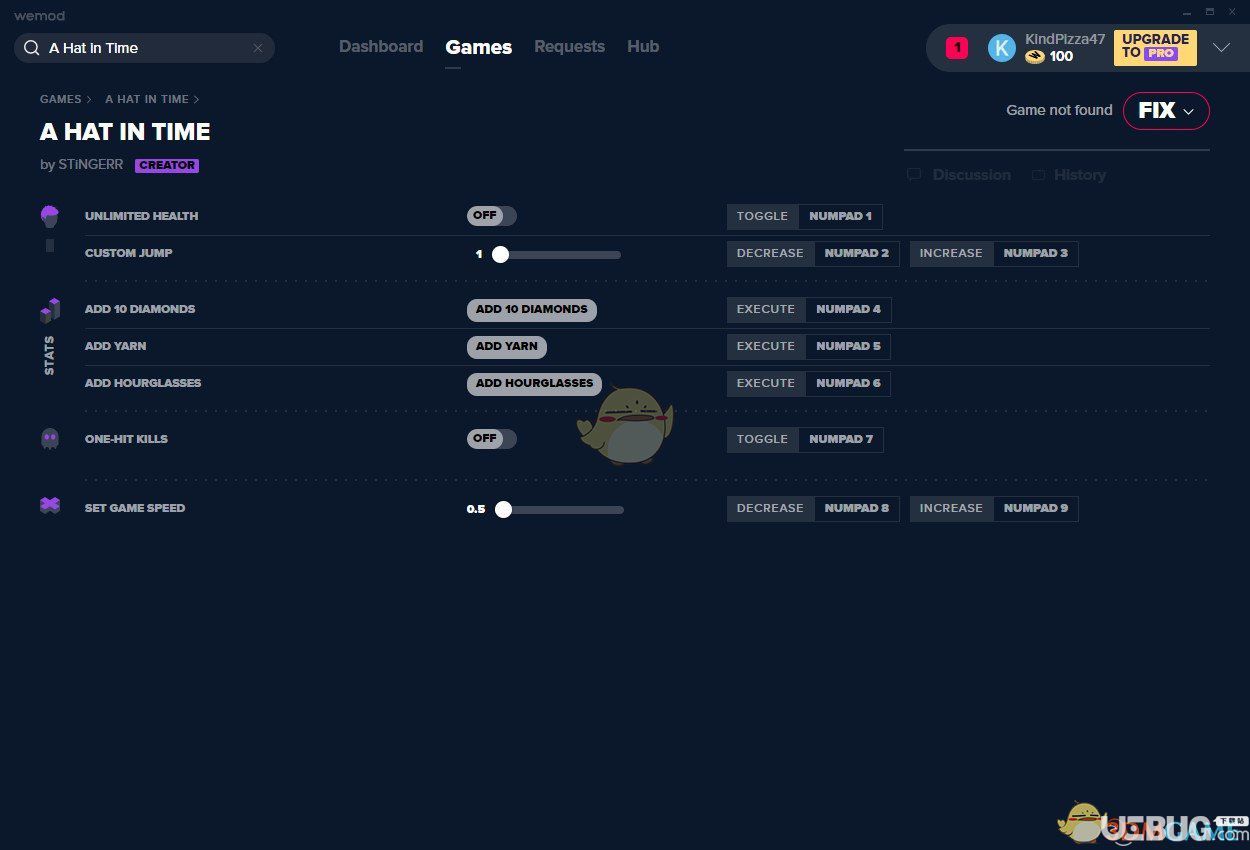Adjust the Custom Jump slider

pyautogui.click(x=556, y=255)
